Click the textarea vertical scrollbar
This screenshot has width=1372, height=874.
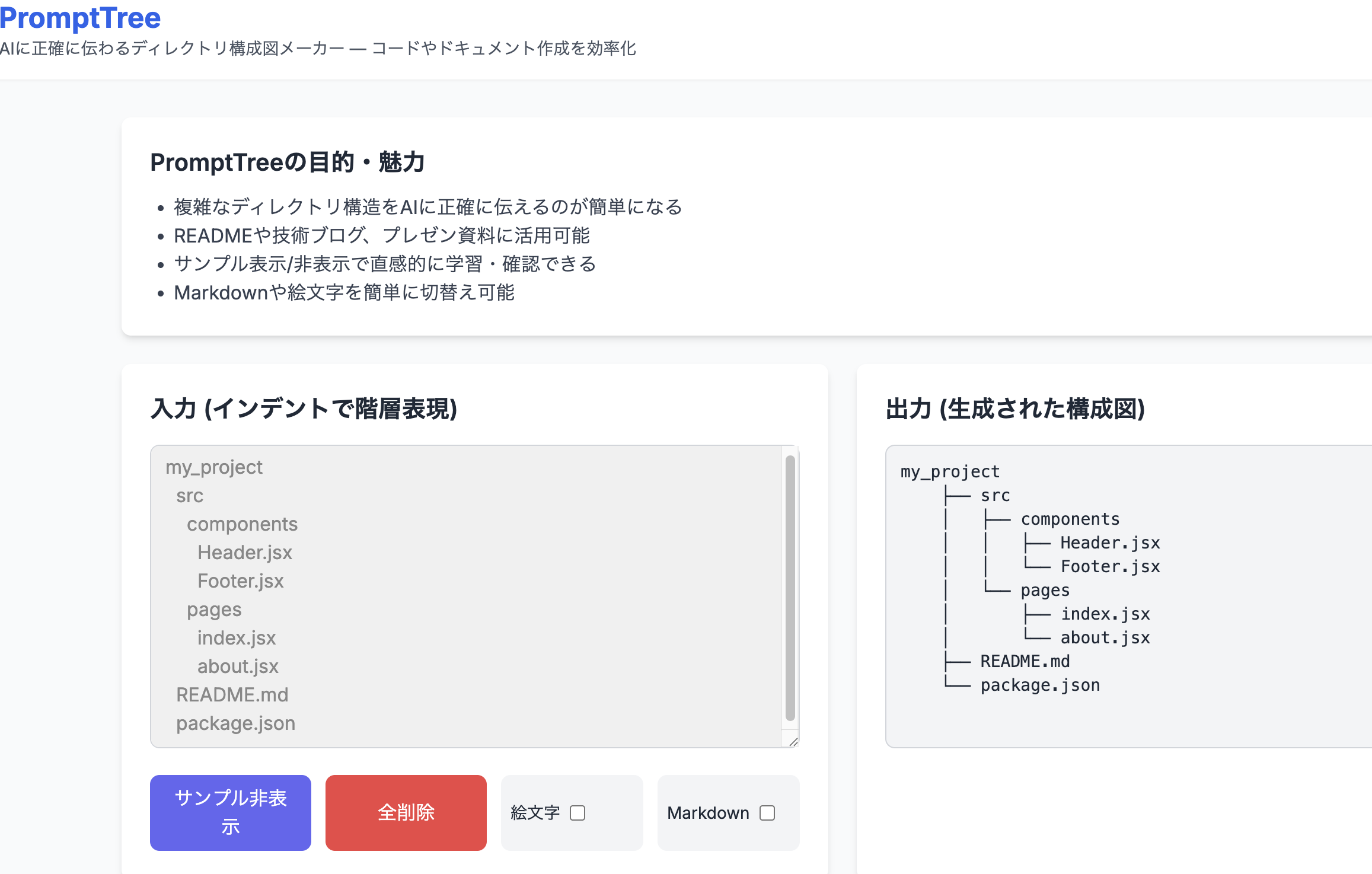click(790, 587)
